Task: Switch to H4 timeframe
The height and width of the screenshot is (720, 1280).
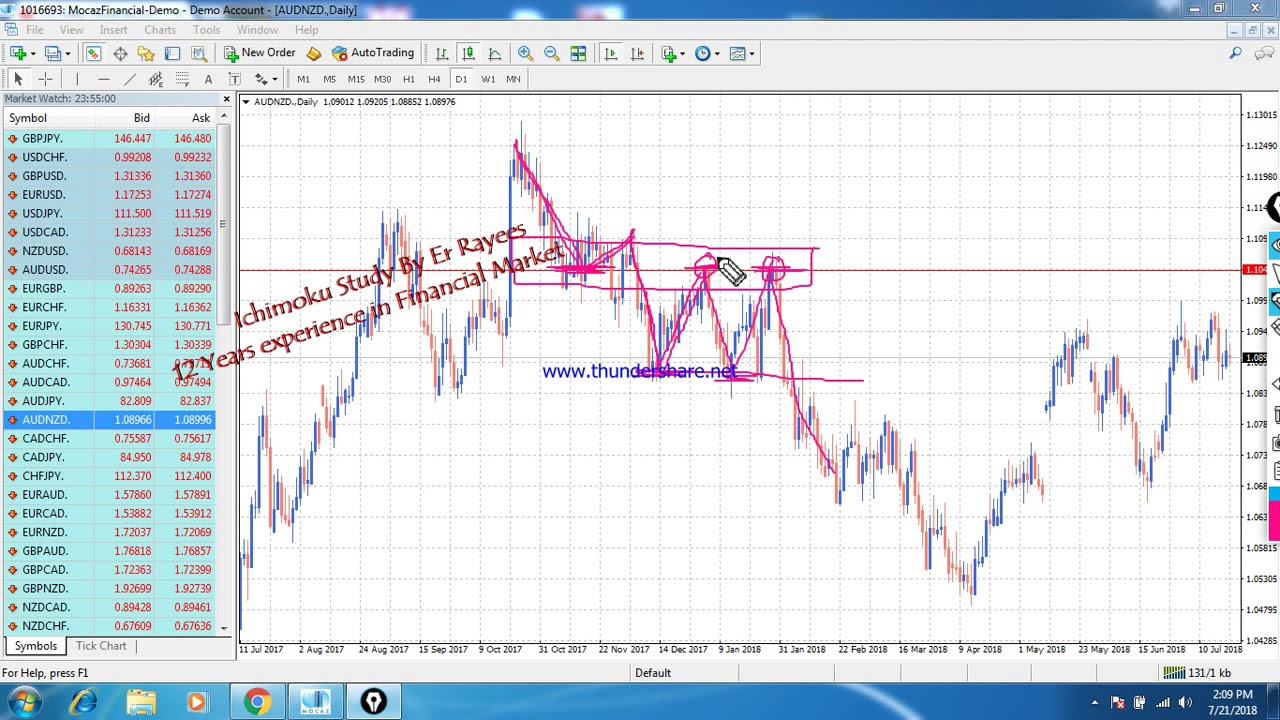Action: pos(434,79)
